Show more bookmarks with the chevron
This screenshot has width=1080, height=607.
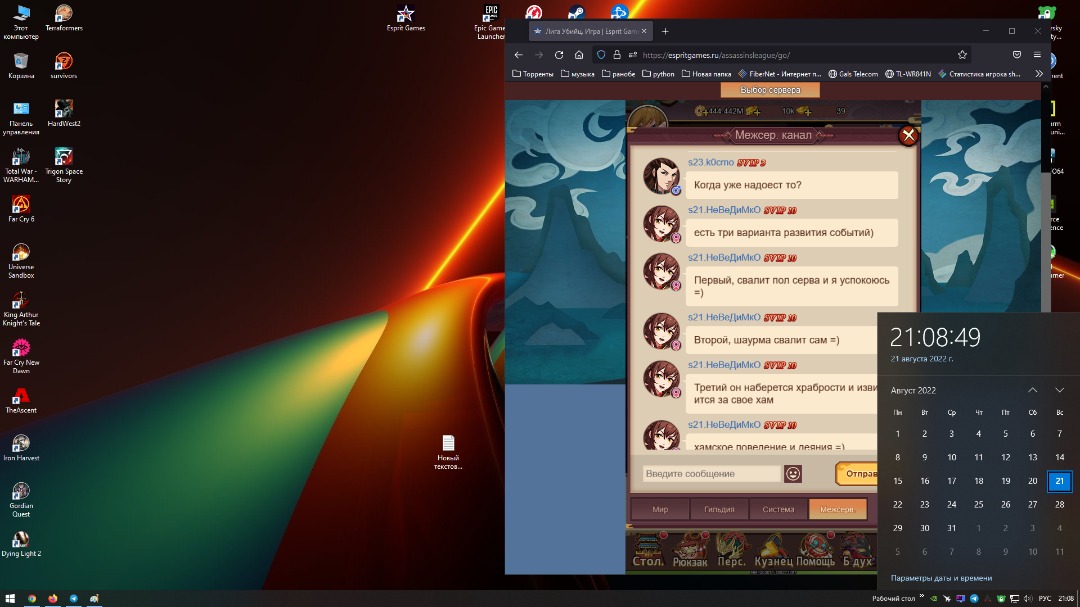tap(1039, 74)
